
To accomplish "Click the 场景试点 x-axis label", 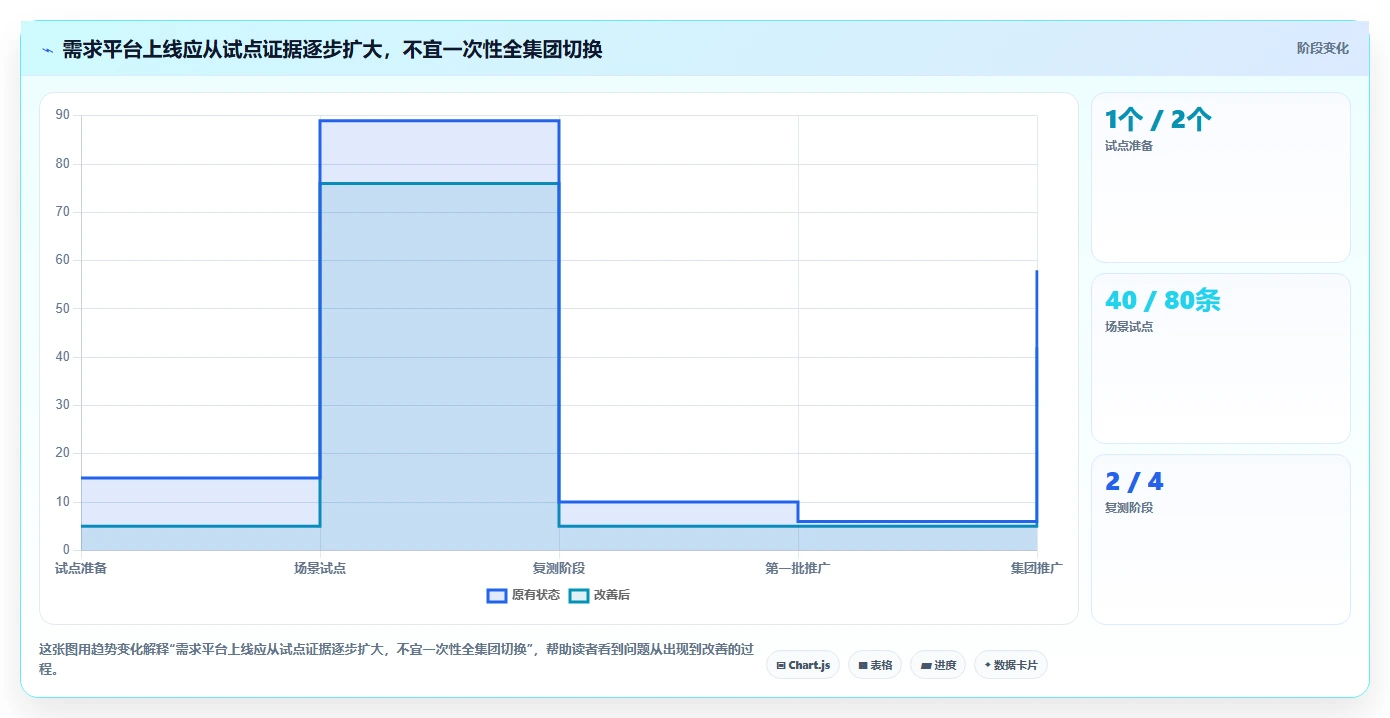I will 320,568.
